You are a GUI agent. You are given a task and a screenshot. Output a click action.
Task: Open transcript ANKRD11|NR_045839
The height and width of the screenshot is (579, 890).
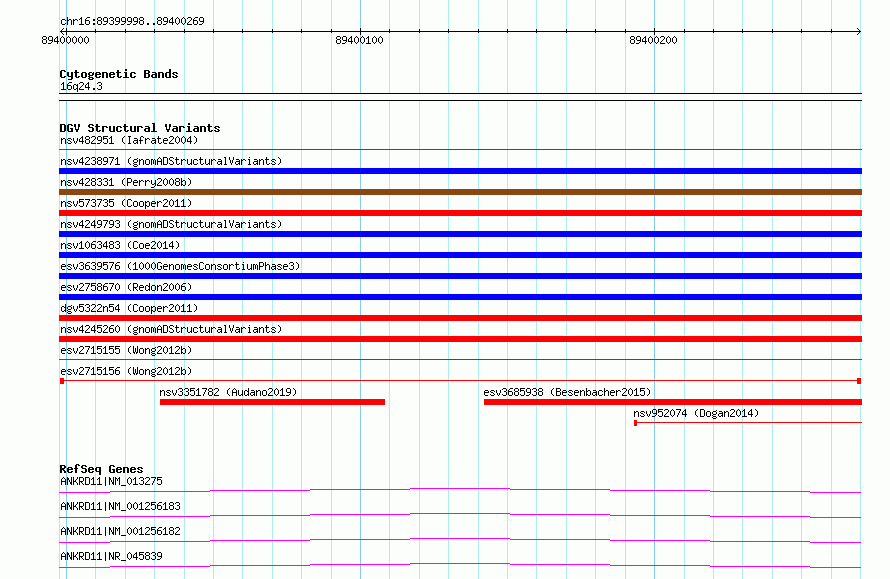[x=111, y=556]
